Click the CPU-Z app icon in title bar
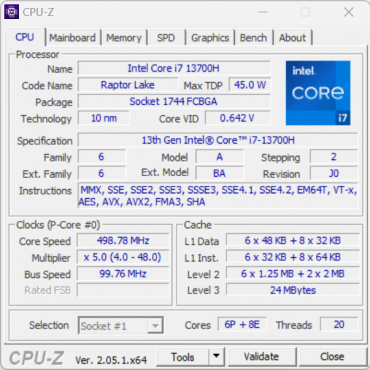The height and width of the screenshot is (370, 370). tap(12, 12)
